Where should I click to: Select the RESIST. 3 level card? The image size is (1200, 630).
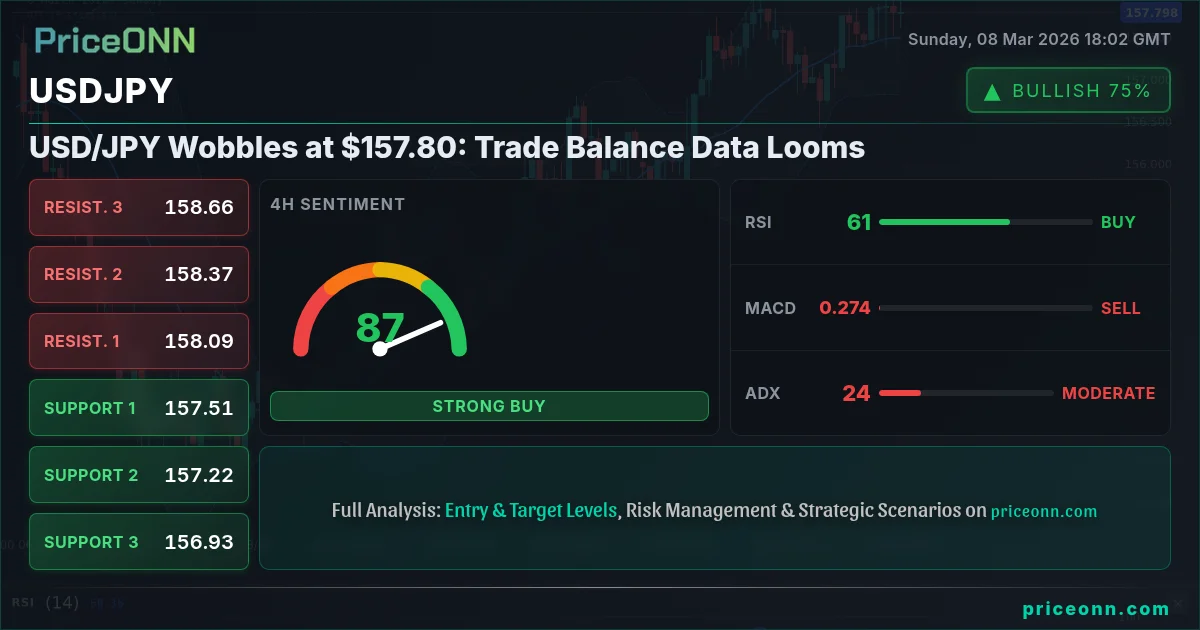(139, 207)
